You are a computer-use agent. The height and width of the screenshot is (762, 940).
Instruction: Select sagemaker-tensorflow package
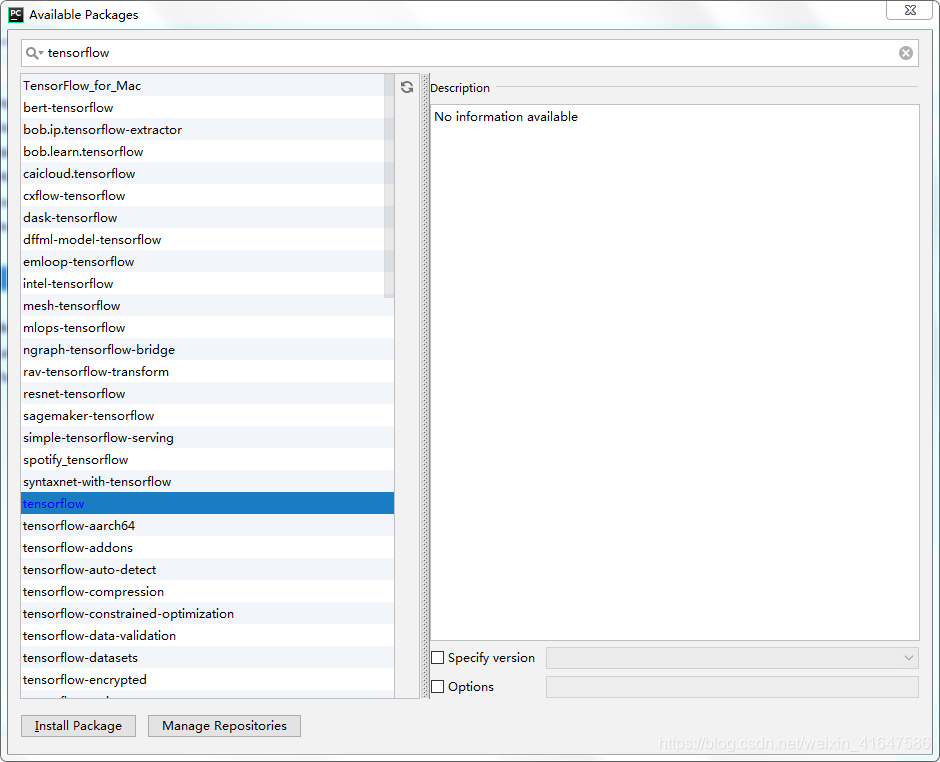(x=207, y=415)
